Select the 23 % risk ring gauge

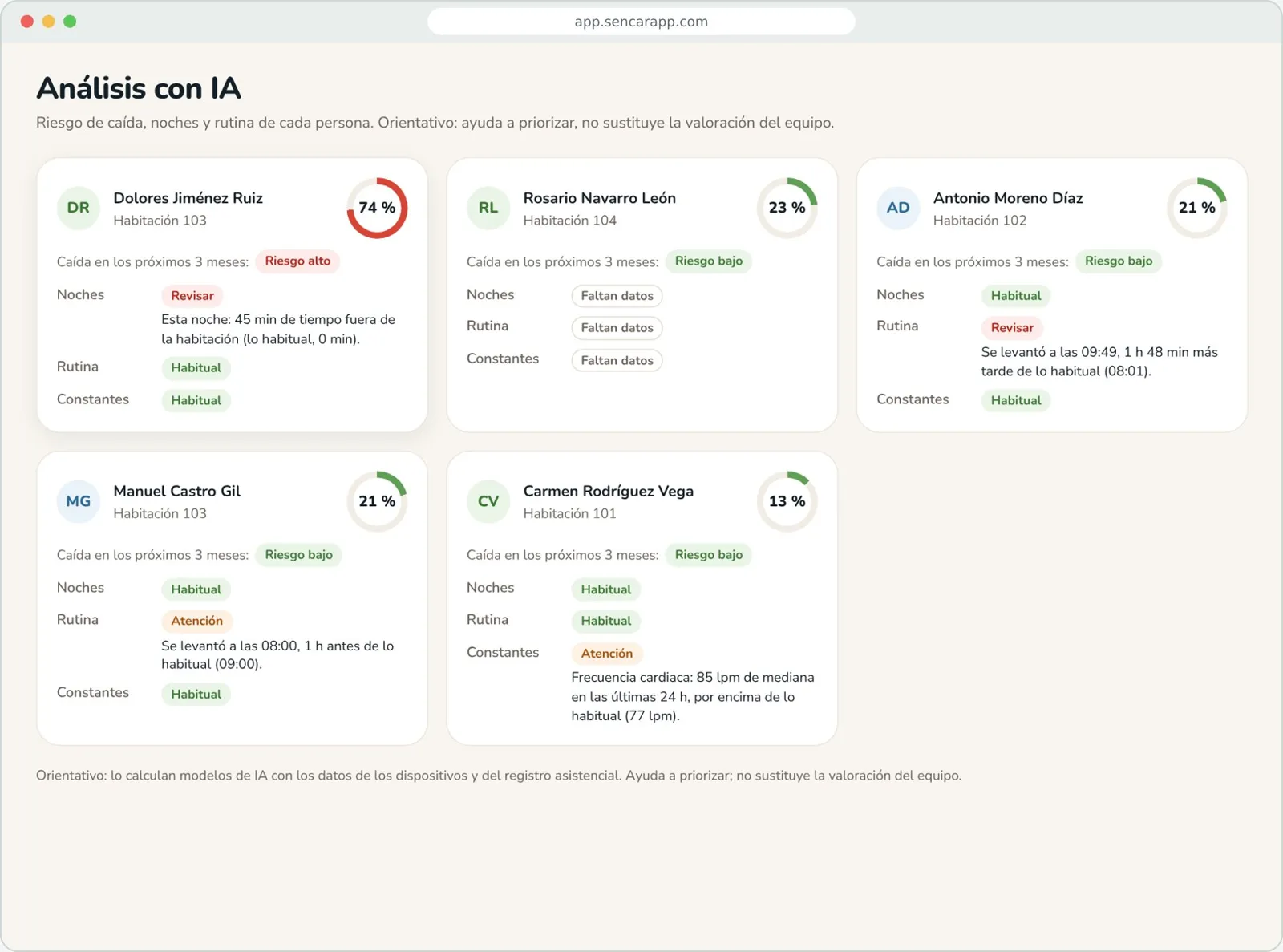787,208
